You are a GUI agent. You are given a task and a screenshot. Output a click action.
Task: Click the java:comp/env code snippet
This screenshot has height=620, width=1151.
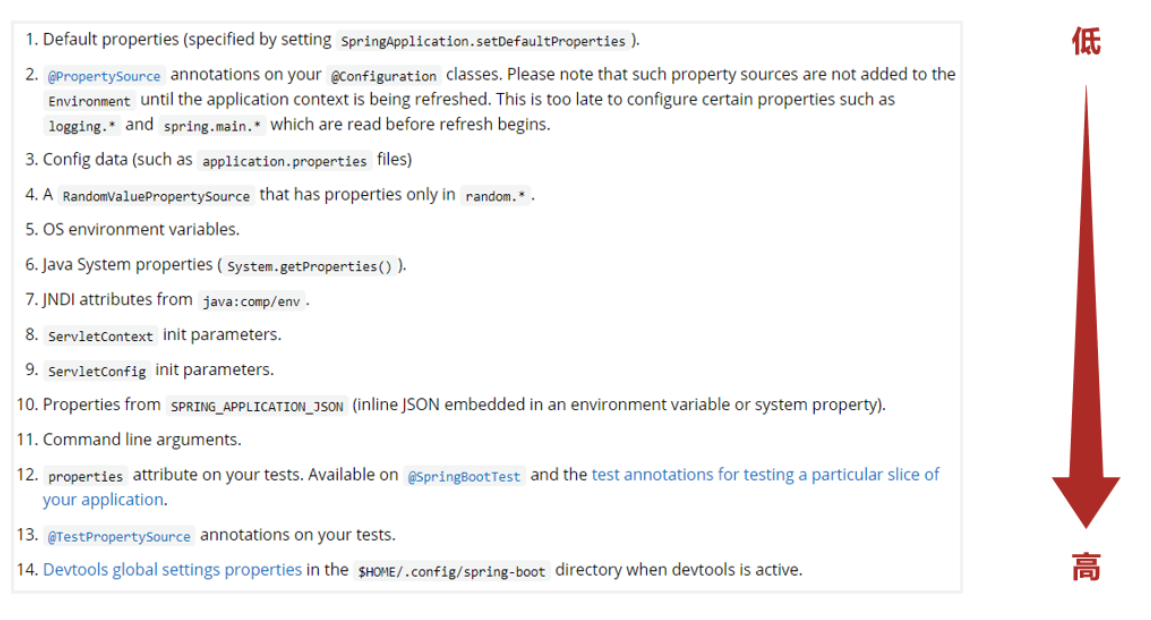(251, 302)
